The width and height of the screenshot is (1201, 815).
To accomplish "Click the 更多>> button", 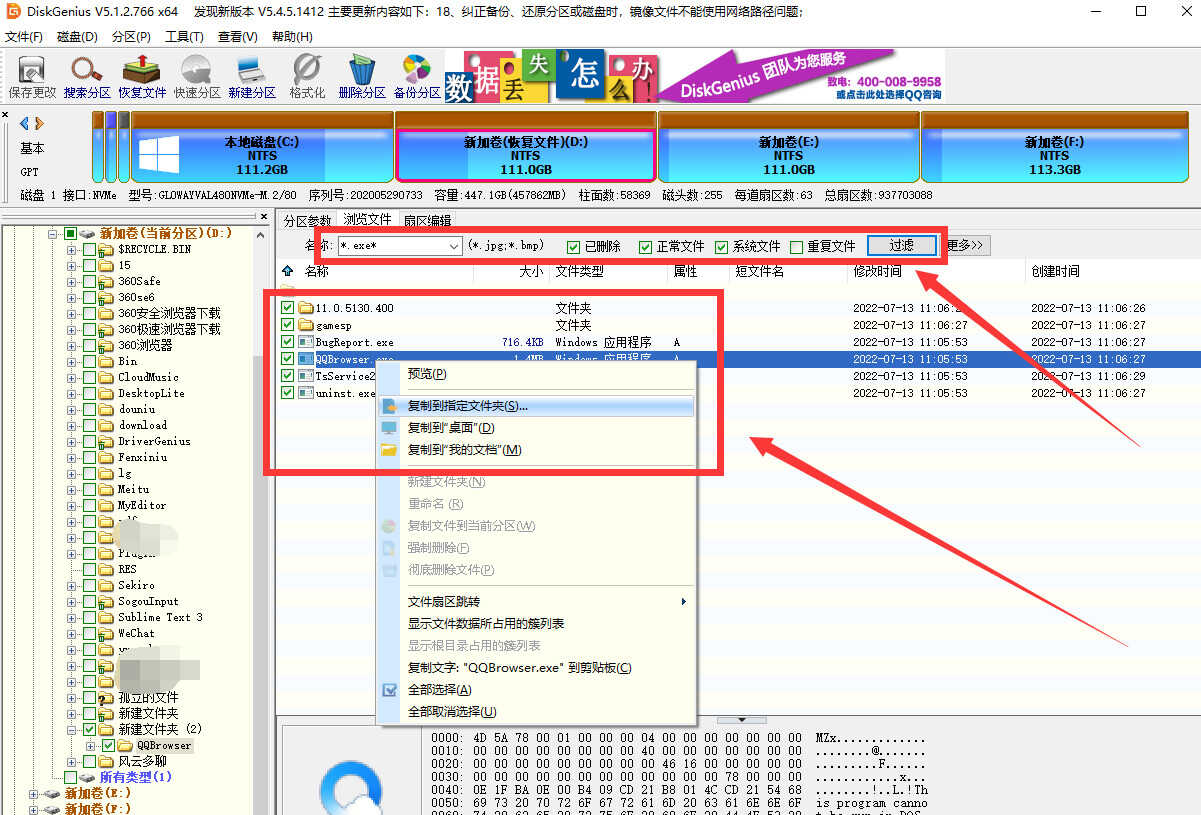I will [x=965, y=245].
